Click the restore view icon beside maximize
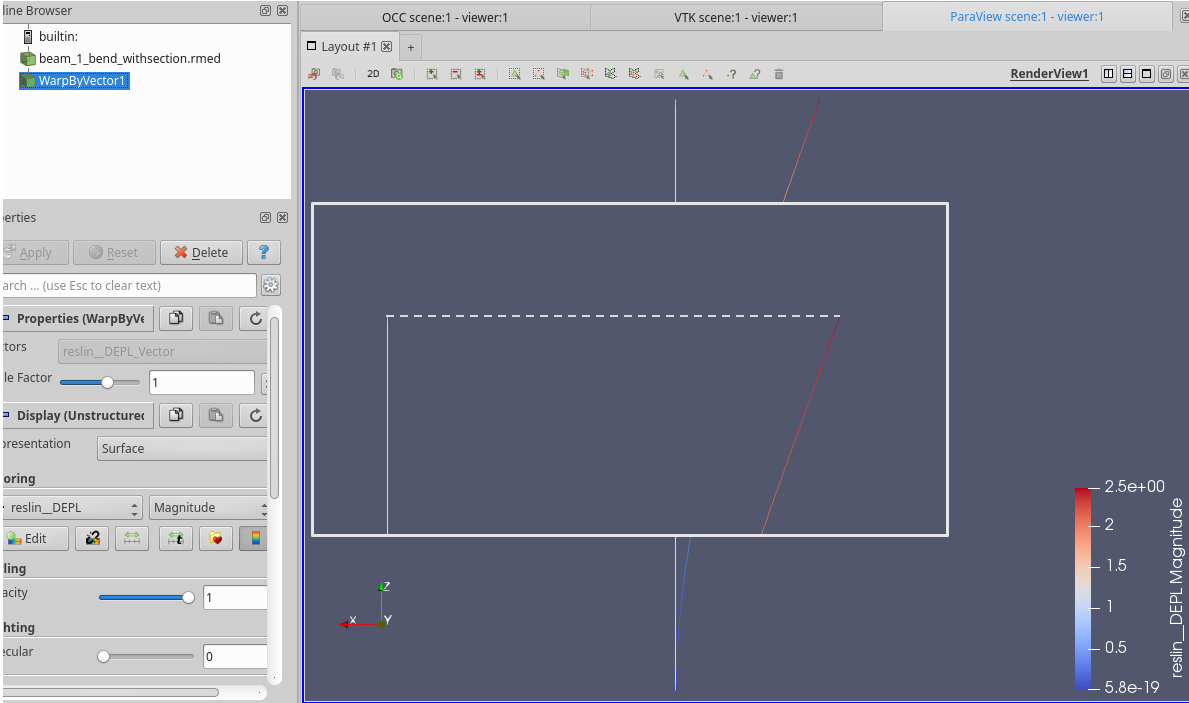The height and width of the screenshot is (703, 1189). click(x=1166, y=74)
